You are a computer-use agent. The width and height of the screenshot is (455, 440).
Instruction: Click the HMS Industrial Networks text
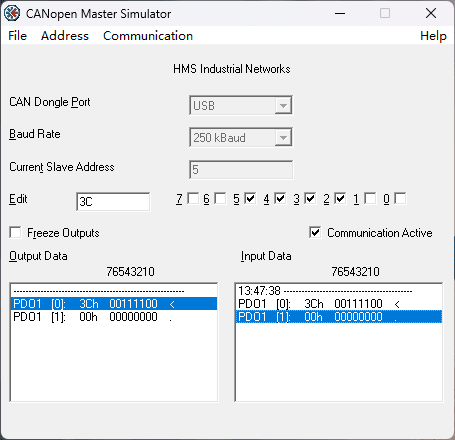pos(232,69)
